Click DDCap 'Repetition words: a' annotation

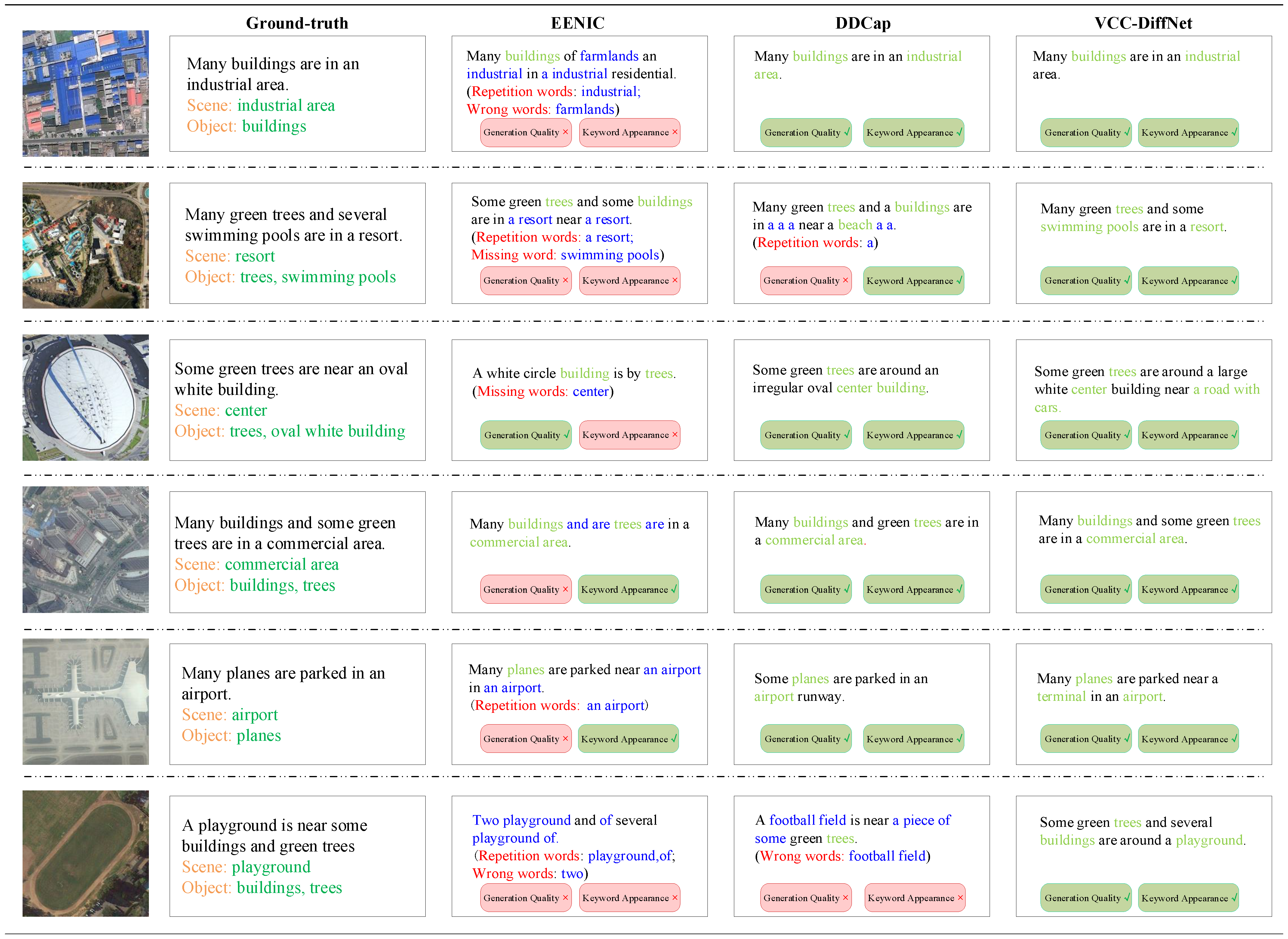tap(815, 243)
